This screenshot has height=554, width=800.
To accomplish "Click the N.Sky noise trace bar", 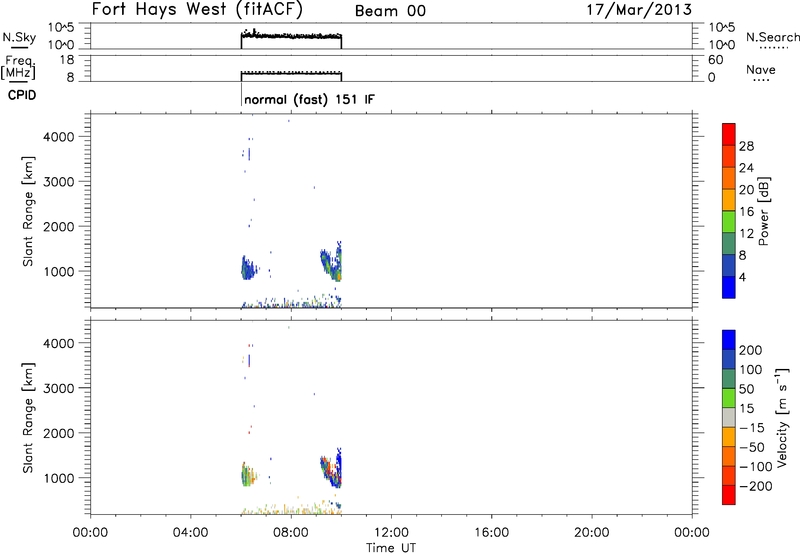I will click(x=291, y=39).
